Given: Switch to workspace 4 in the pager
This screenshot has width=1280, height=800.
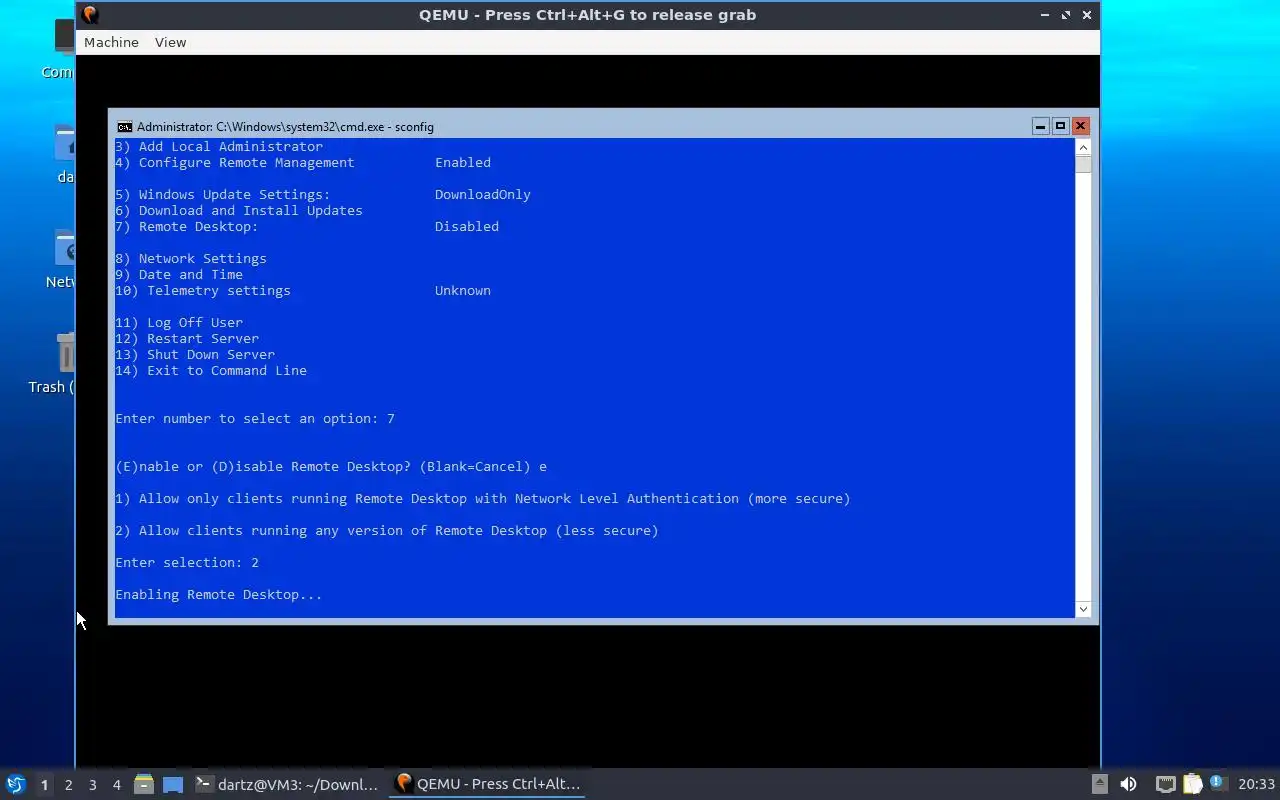Looking at the screenshot, I should 116,785.
